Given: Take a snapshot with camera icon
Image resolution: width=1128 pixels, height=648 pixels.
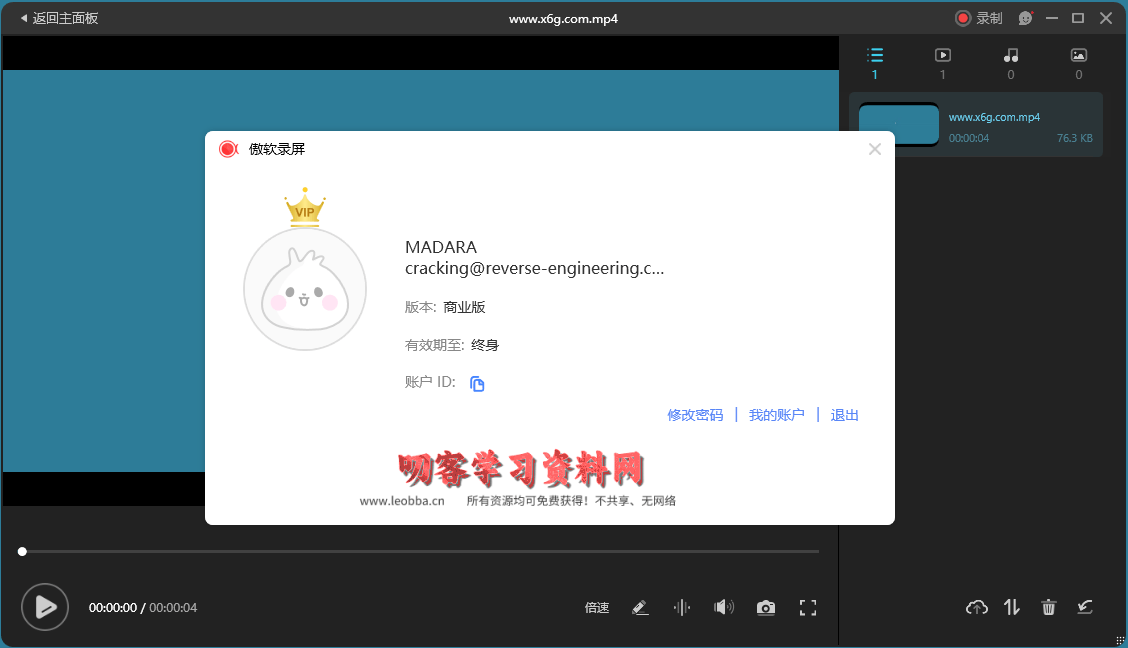Looking at the screenshot, I should 765,608.
